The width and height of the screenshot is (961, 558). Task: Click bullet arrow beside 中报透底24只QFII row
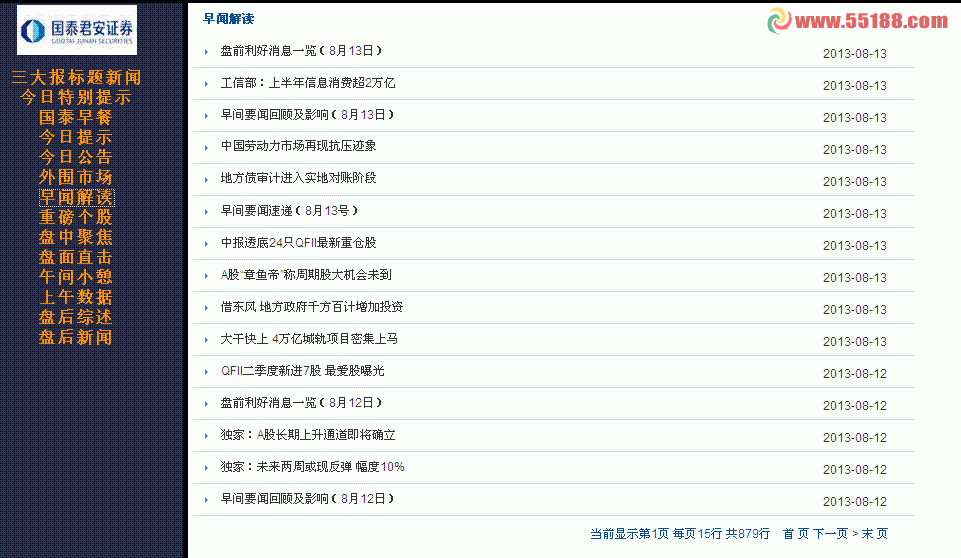tap(207, 244)
